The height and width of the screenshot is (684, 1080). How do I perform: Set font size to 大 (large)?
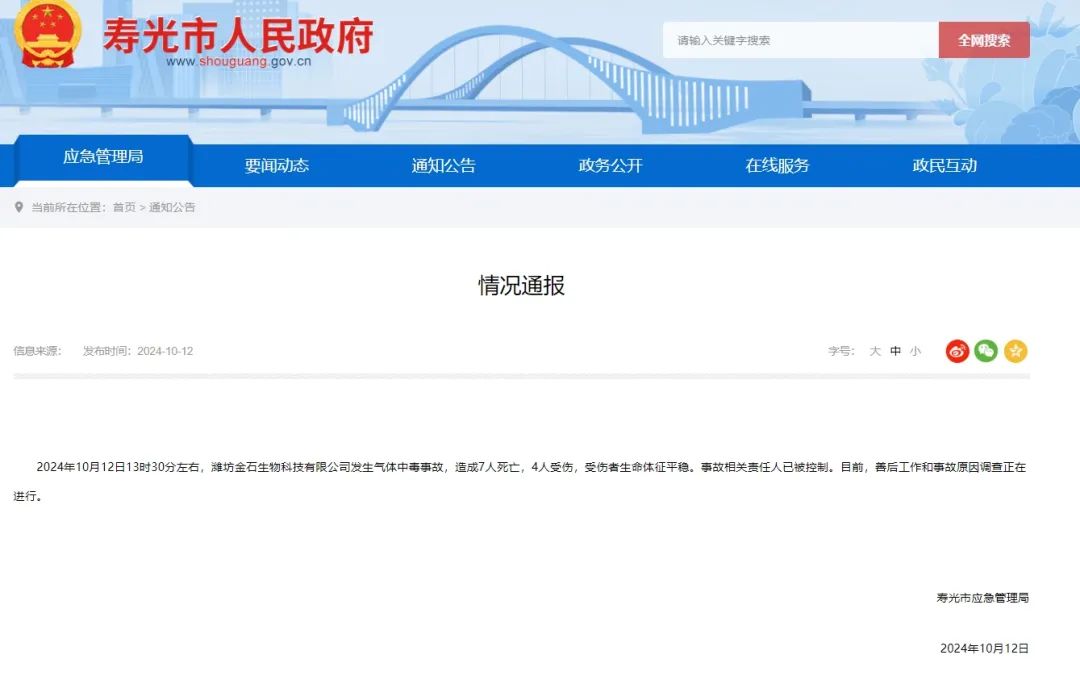(875, 351)
